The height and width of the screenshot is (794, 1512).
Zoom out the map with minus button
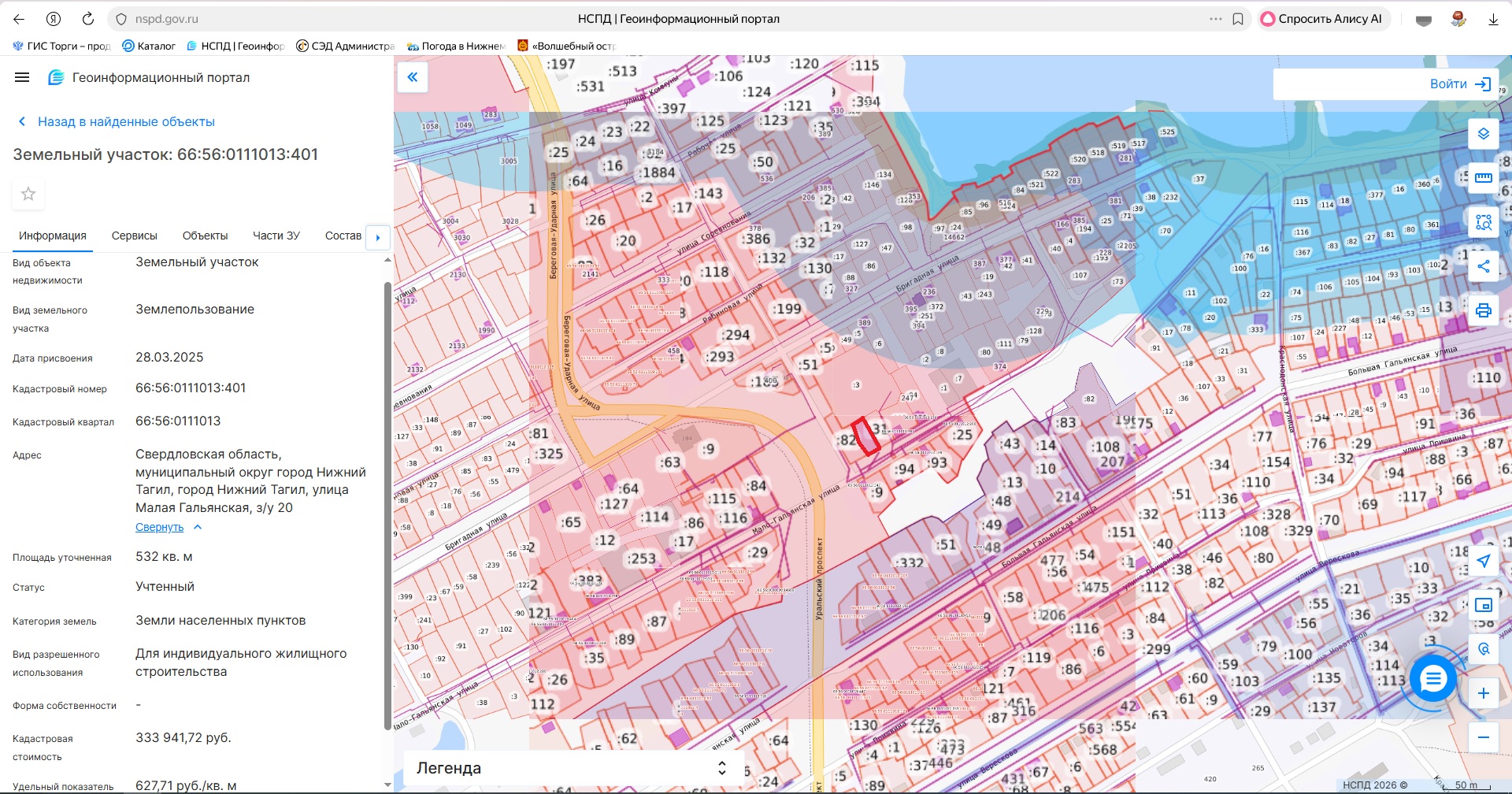(x=1483, y=737)
